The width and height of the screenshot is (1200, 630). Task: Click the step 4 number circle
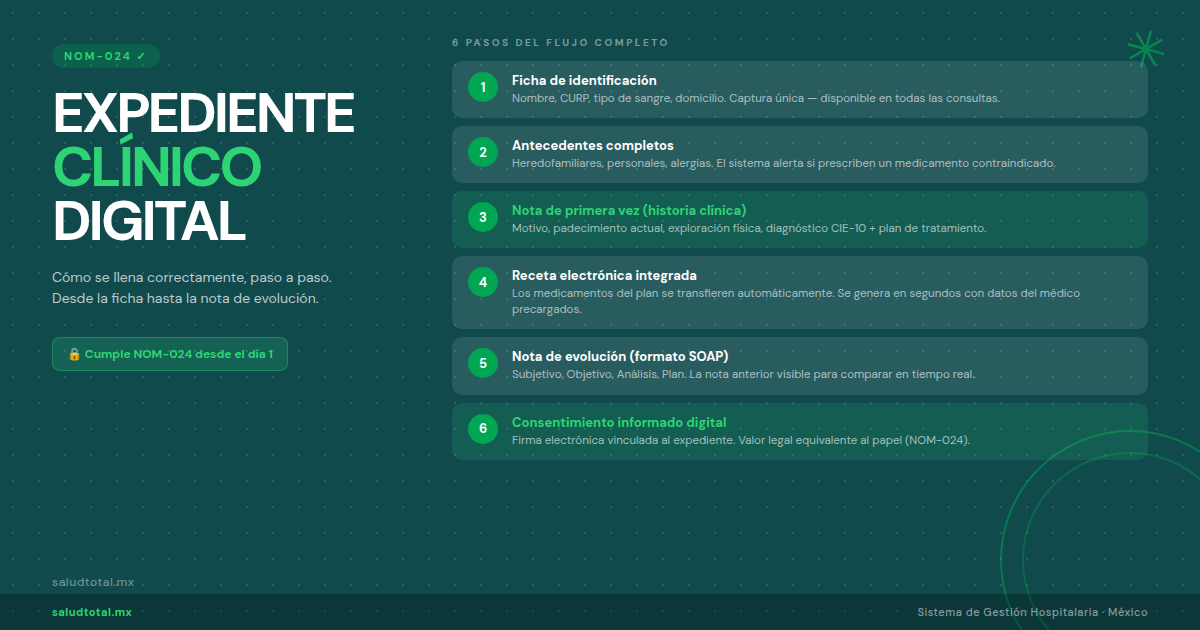click(483, 283)
